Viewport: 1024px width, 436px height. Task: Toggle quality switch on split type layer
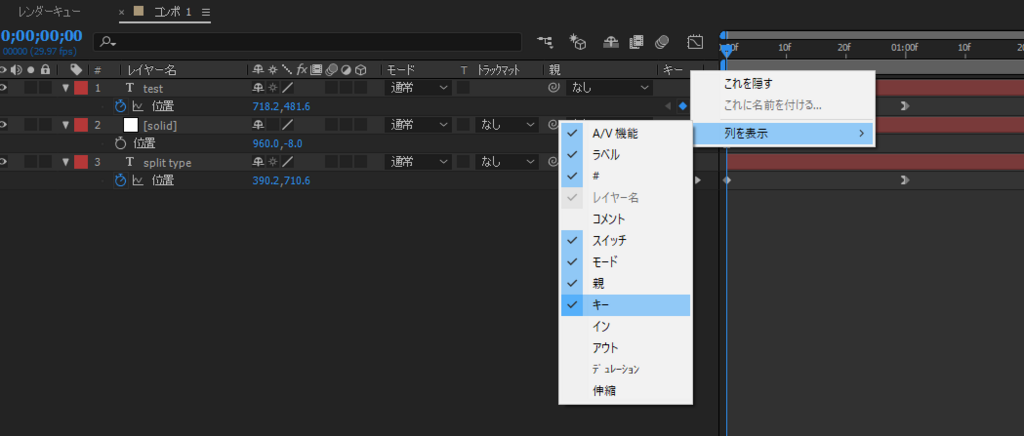(x=287, y=162)
